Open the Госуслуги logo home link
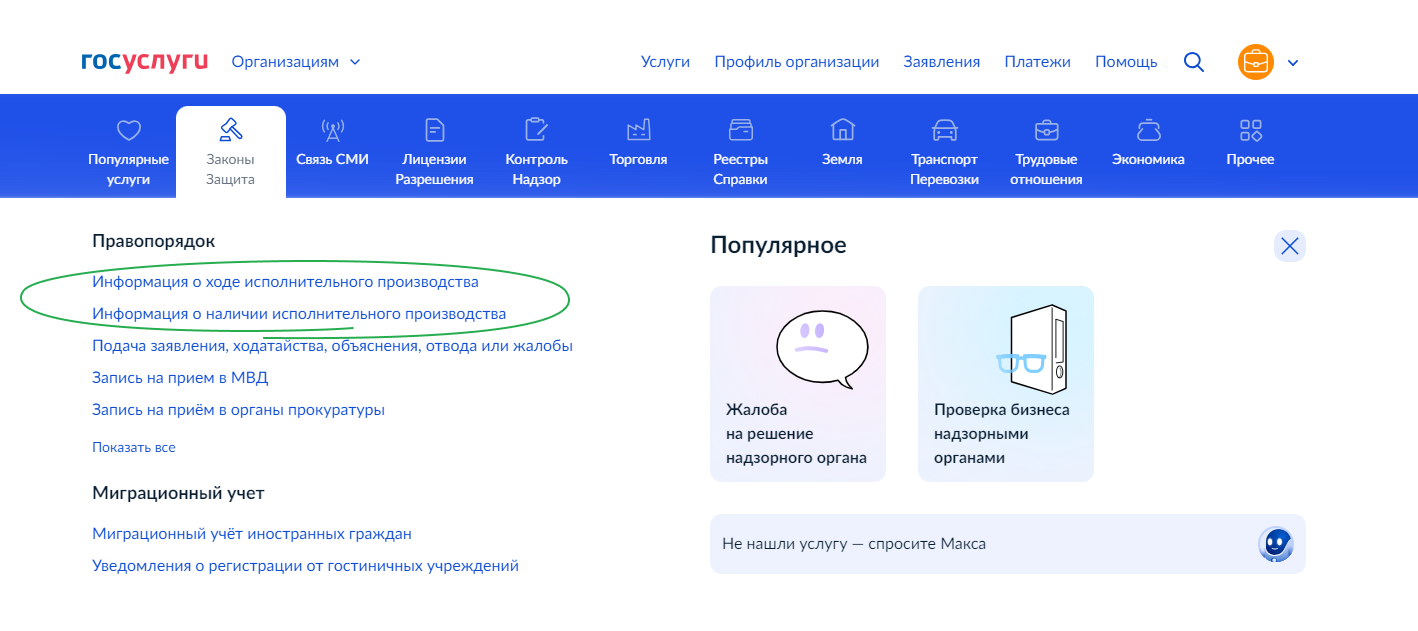1418x631 pixels. [x=145, y=61]
